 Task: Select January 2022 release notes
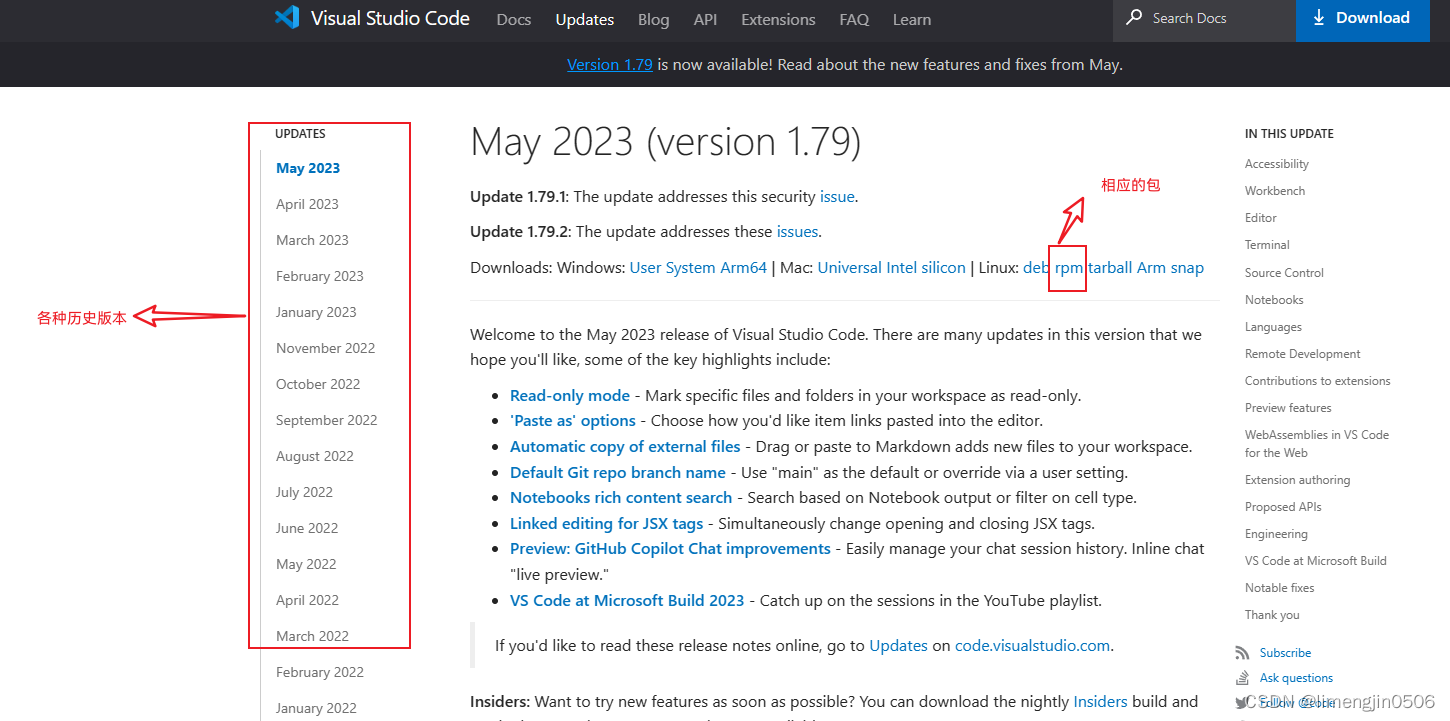click(x=316, y=708)
